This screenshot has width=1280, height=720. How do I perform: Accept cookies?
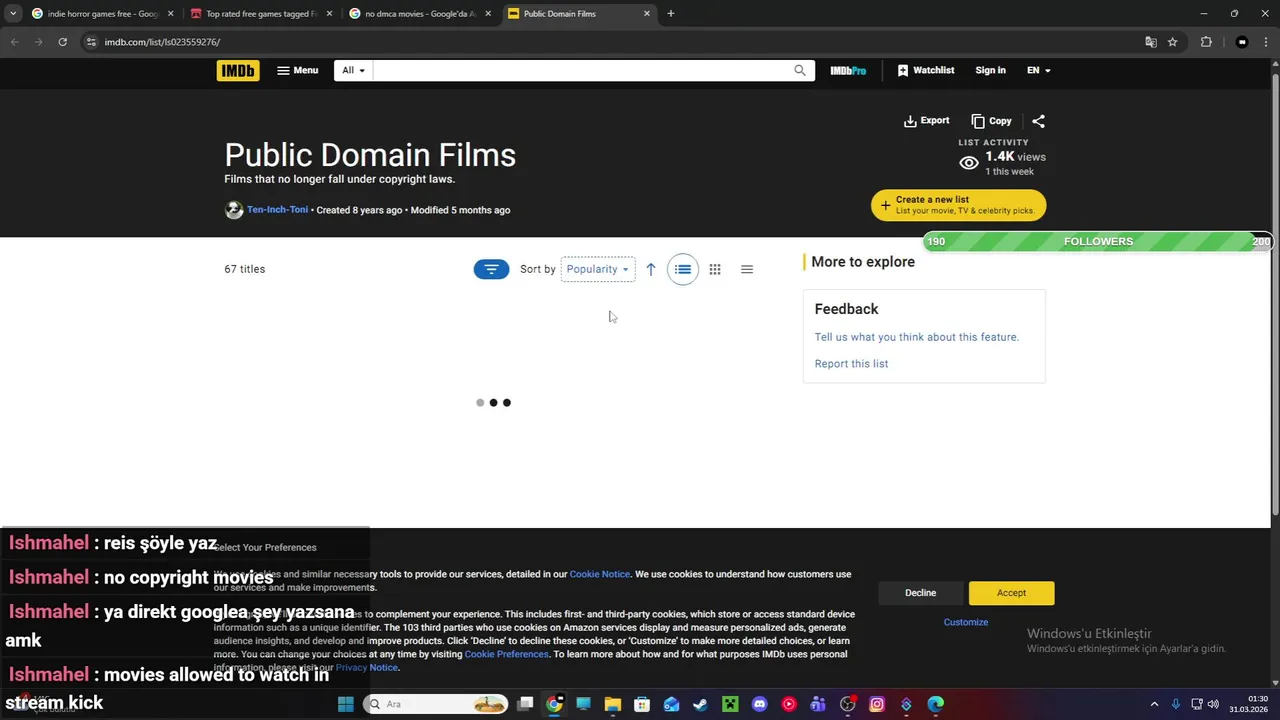pyautogui.click(x=1011, y=593)
